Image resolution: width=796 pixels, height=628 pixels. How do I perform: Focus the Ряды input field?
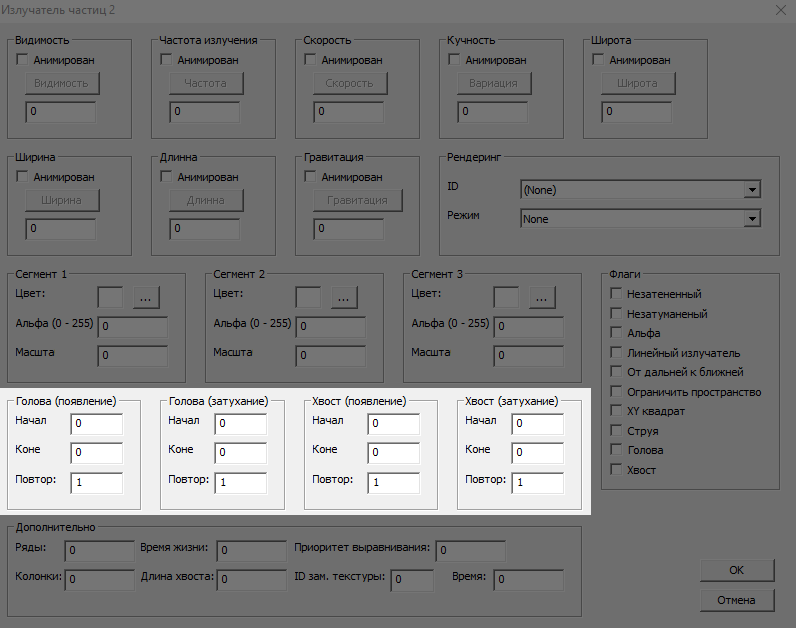click(100, 551)
